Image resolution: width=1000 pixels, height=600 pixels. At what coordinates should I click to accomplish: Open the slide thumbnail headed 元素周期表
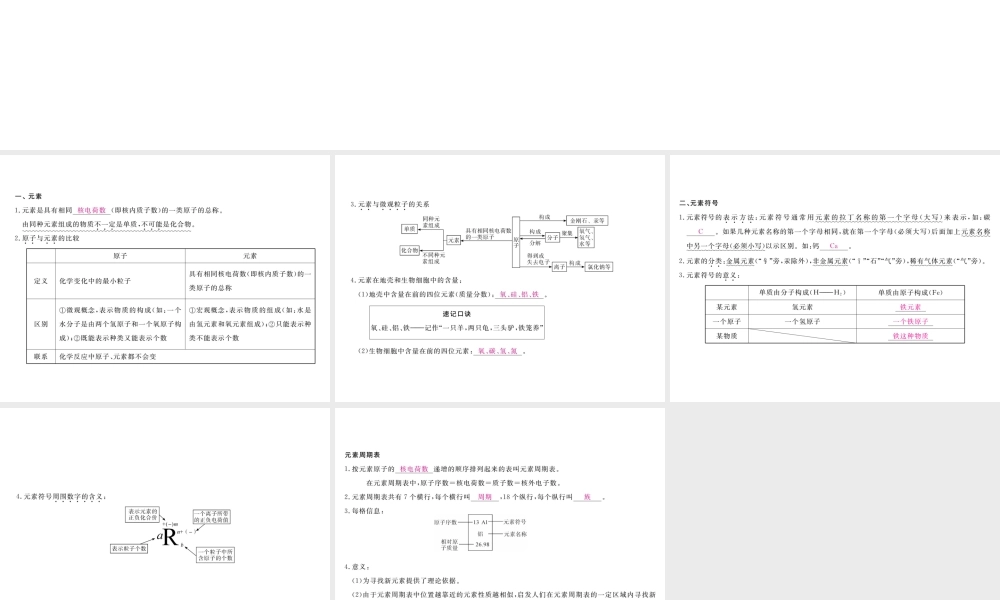pos(500,504)
